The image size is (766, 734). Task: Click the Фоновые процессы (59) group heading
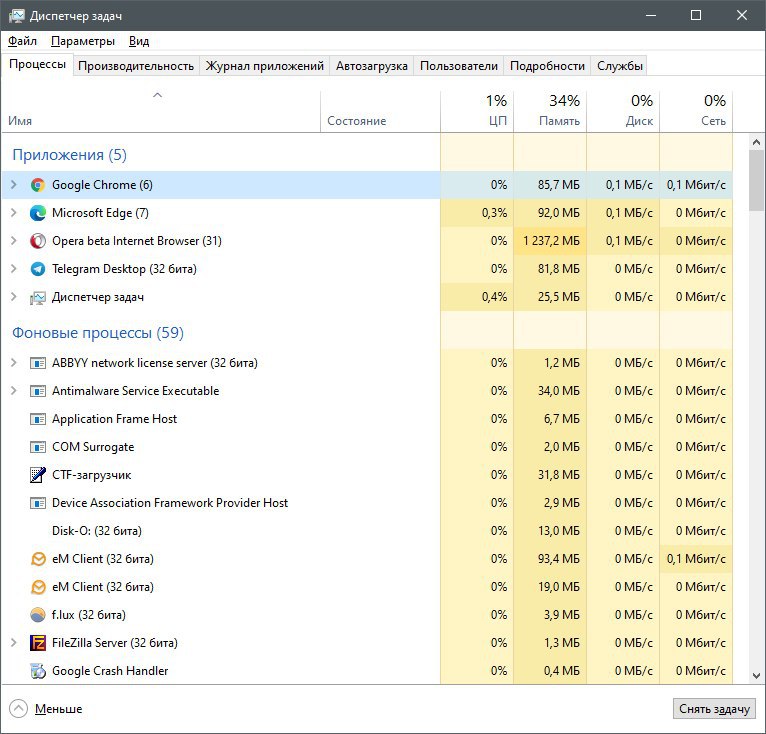[98, 333]
